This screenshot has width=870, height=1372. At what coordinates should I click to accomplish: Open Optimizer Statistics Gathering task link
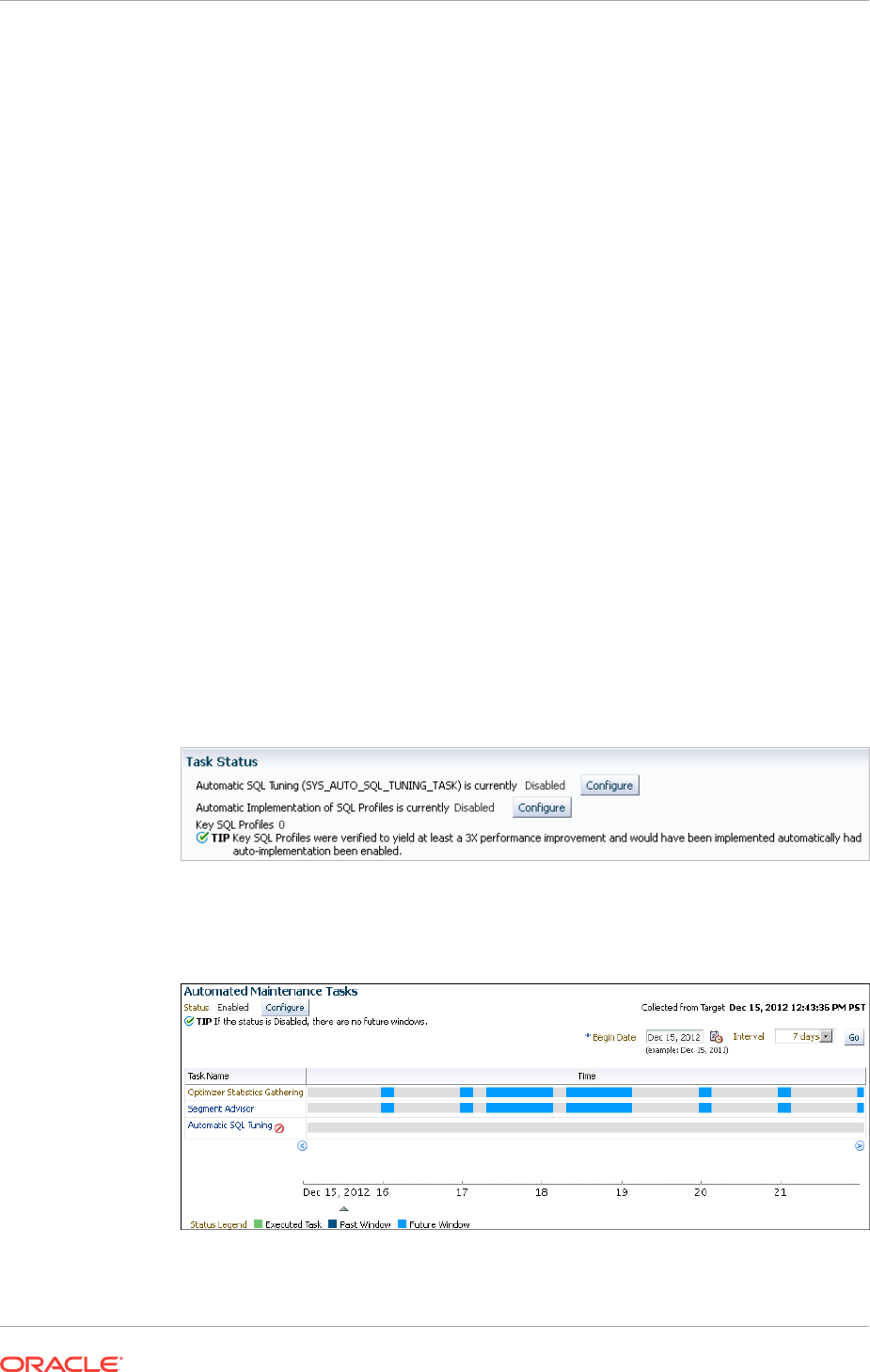click(245, 1093)
